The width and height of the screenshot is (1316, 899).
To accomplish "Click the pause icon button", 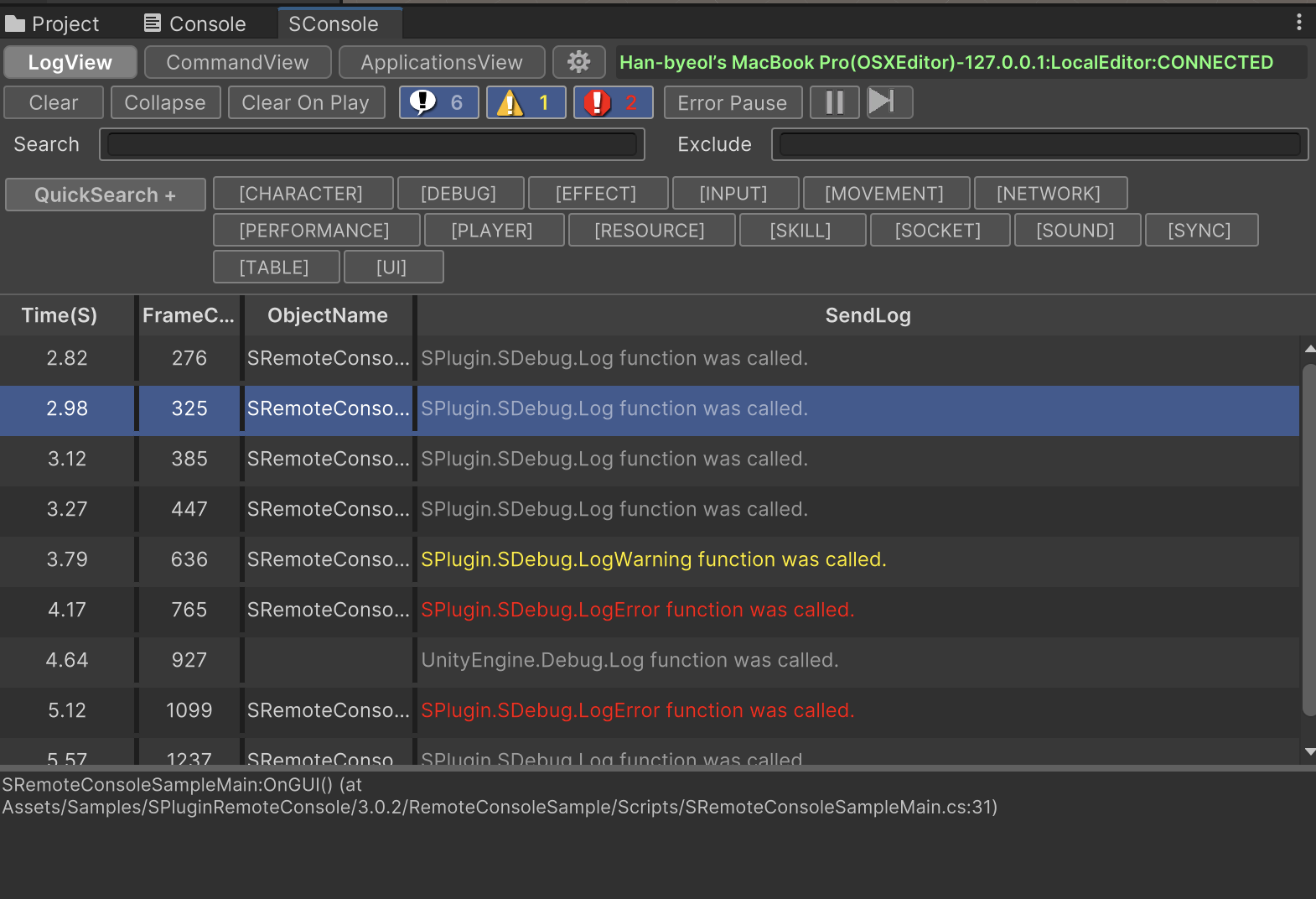I will (x=835, y=102).
